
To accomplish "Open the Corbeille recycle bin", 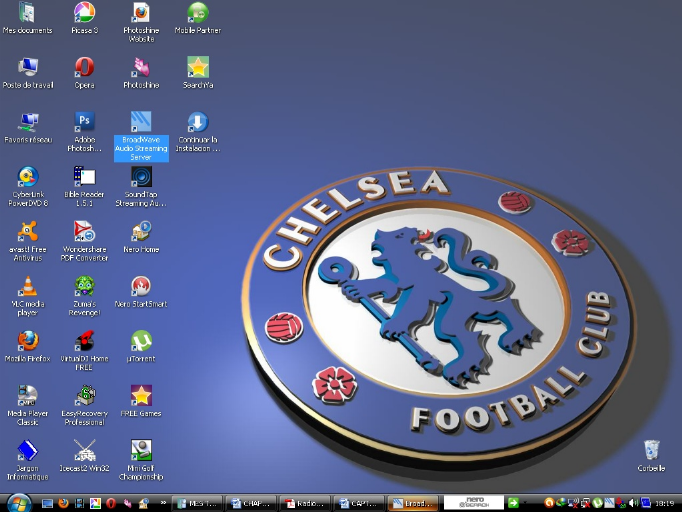I will point(651,456).
